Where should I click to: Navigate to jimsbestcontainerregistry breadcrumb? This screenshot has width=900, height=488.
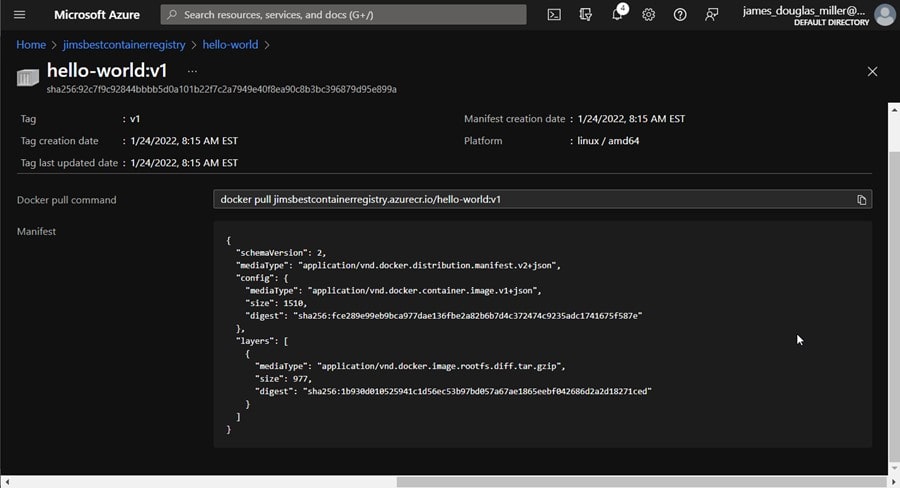point(124,45)
